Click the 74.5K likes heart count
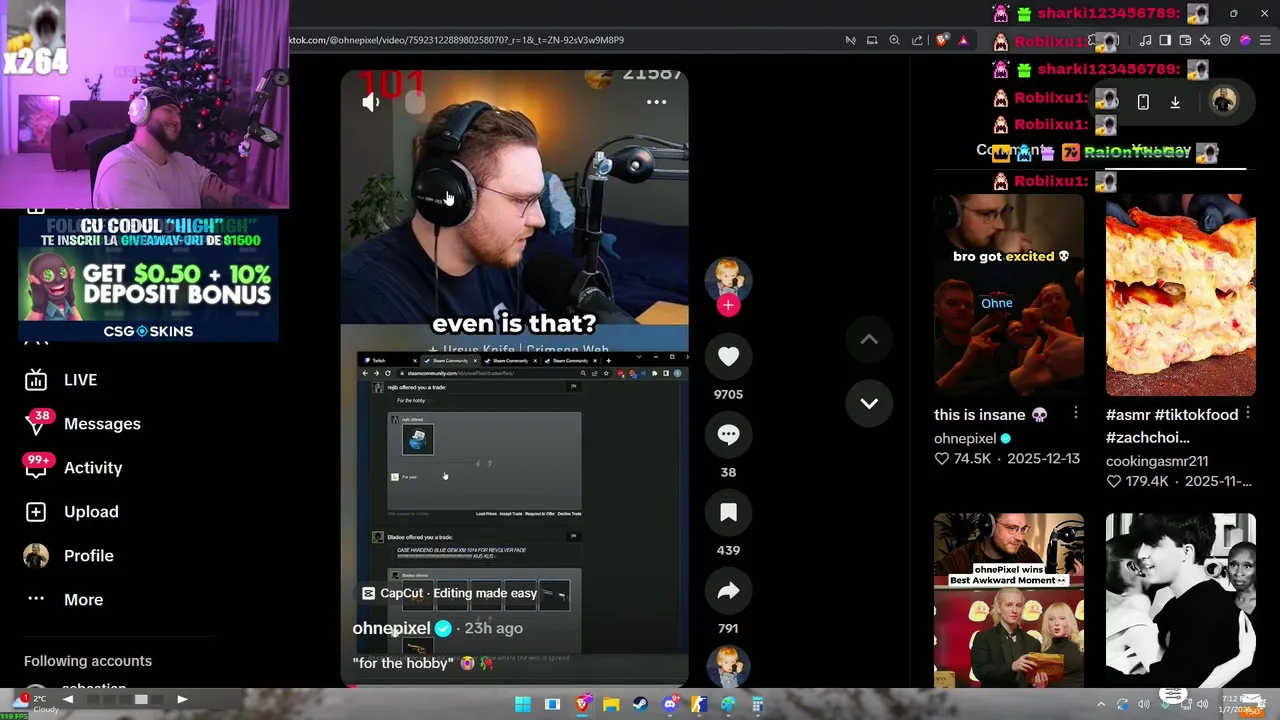This screenshot has height=720, width=1280. coord(962,458)
